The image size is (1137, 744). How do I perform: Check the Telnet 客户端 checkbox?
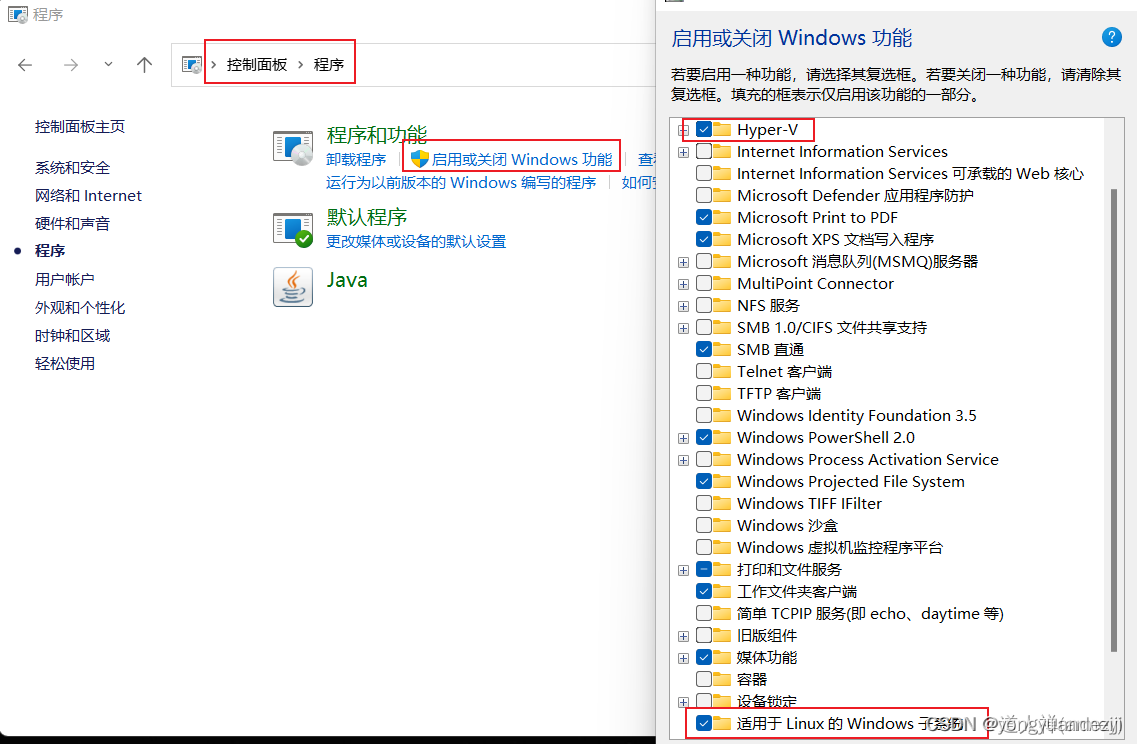[x=703, y=371]
